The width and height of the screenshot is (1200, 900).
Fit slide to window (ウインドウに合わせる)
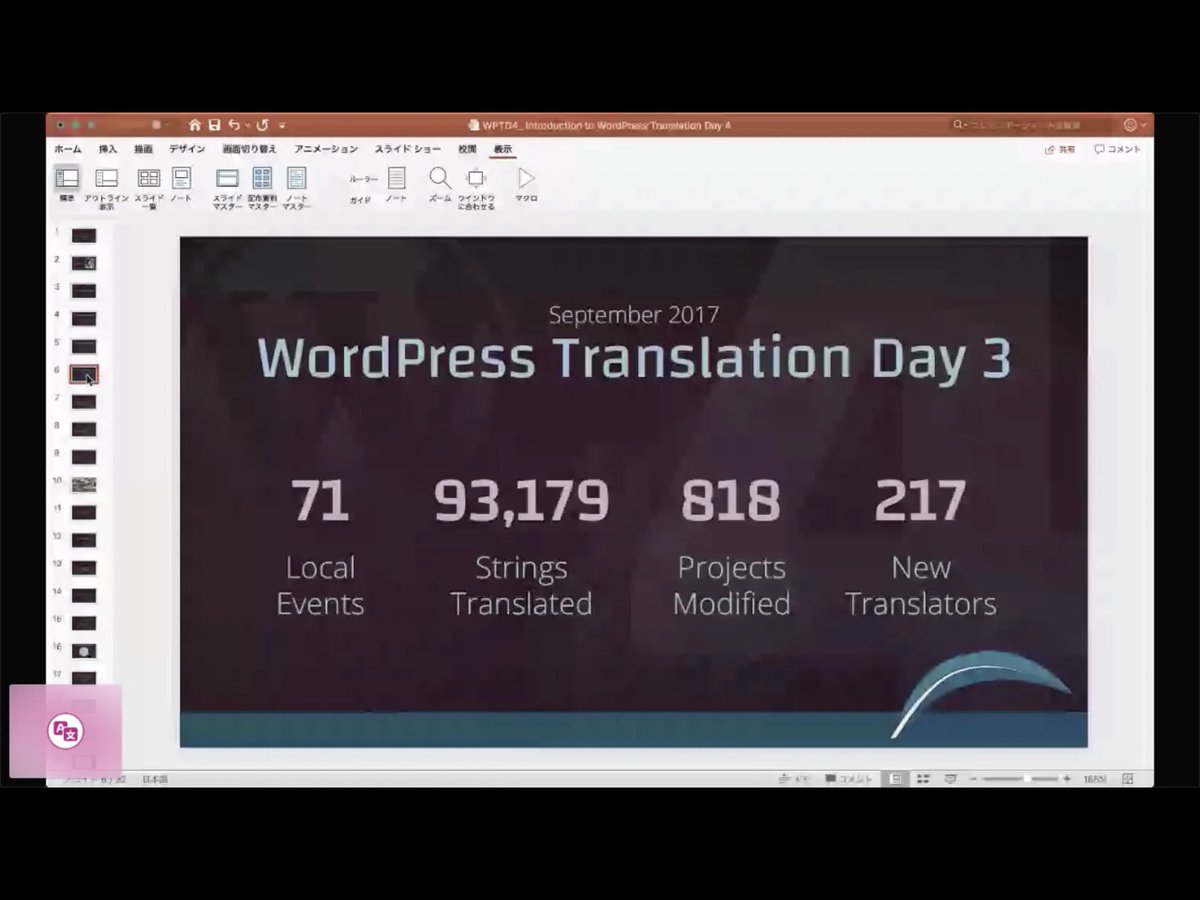pos(476,178)
